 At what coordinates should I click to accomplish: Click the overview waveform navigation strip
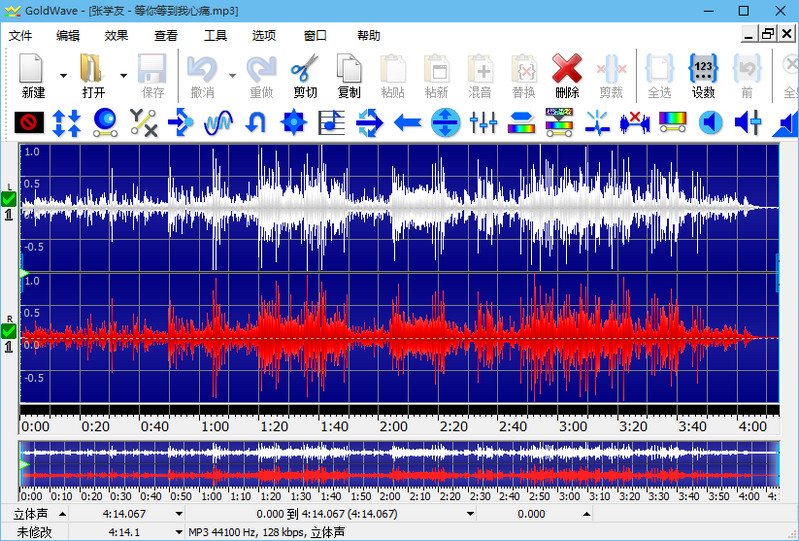(398, 464)
